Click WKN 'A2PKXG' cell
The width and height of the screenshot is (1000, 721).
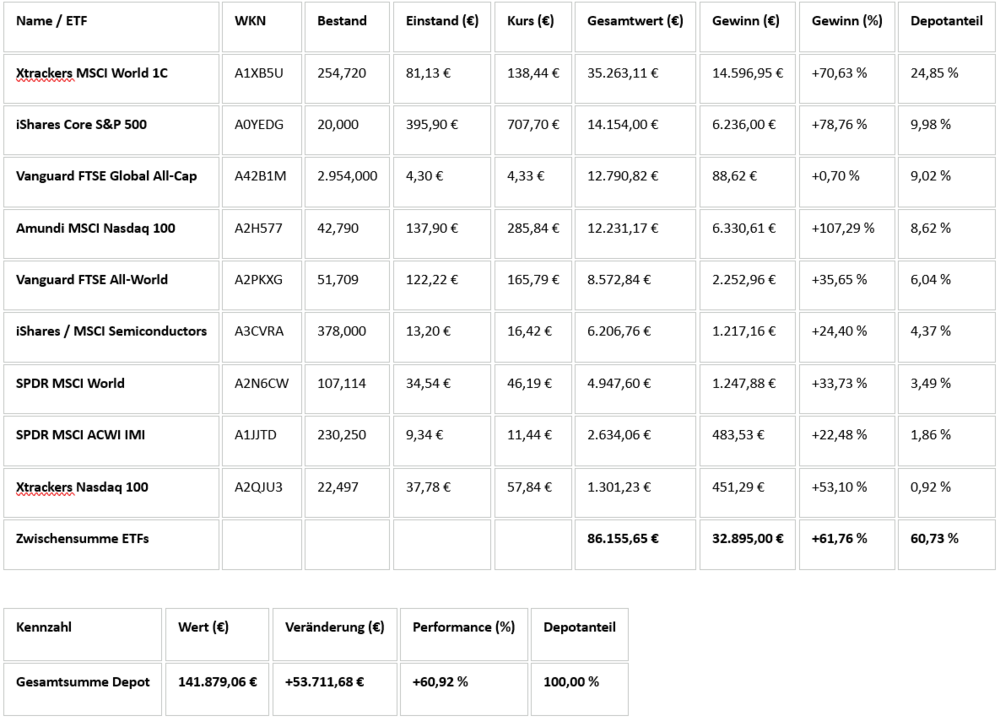(261, 286)
